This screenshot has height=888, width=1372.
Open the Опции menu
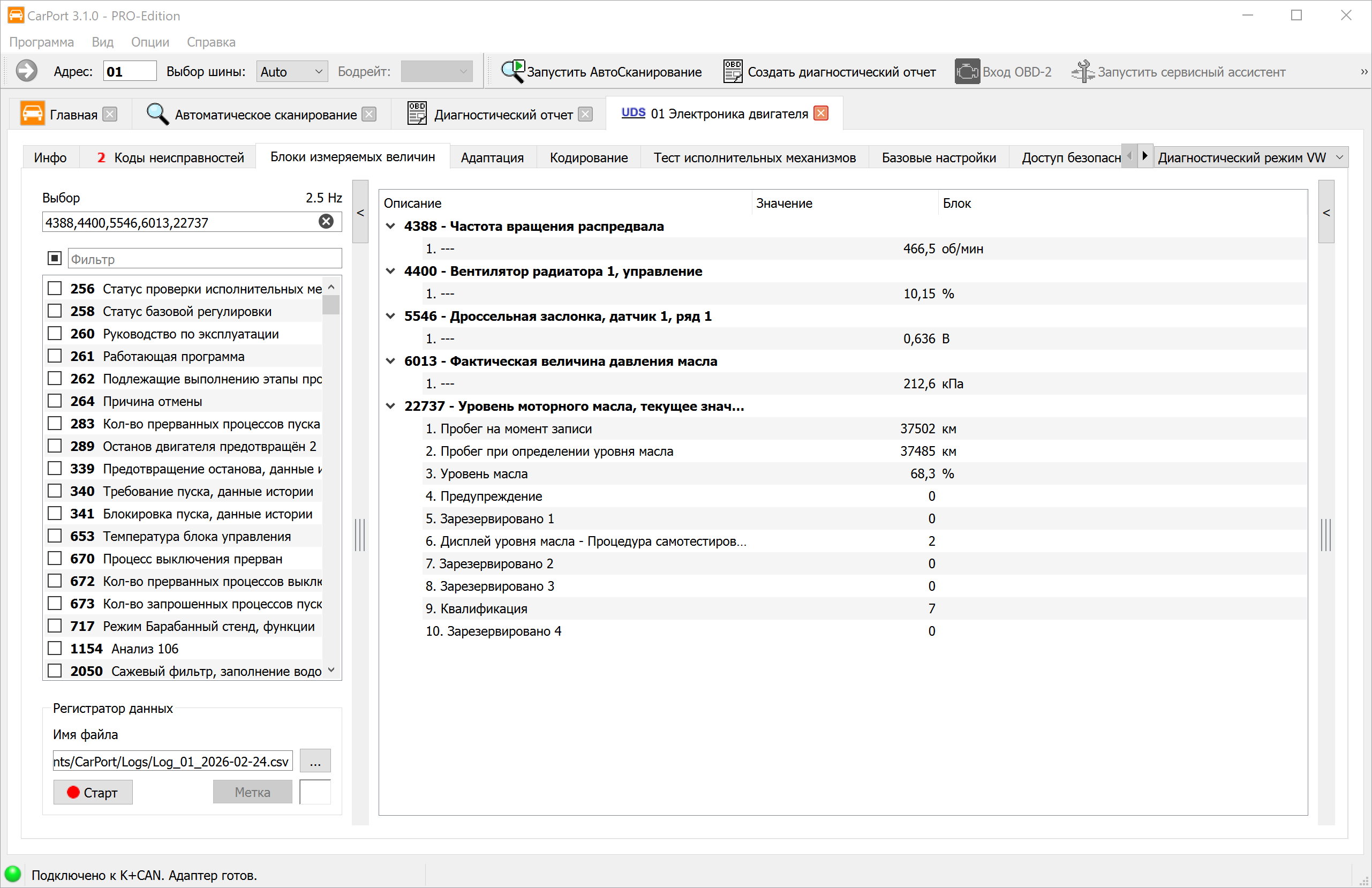tap(150, 42)
